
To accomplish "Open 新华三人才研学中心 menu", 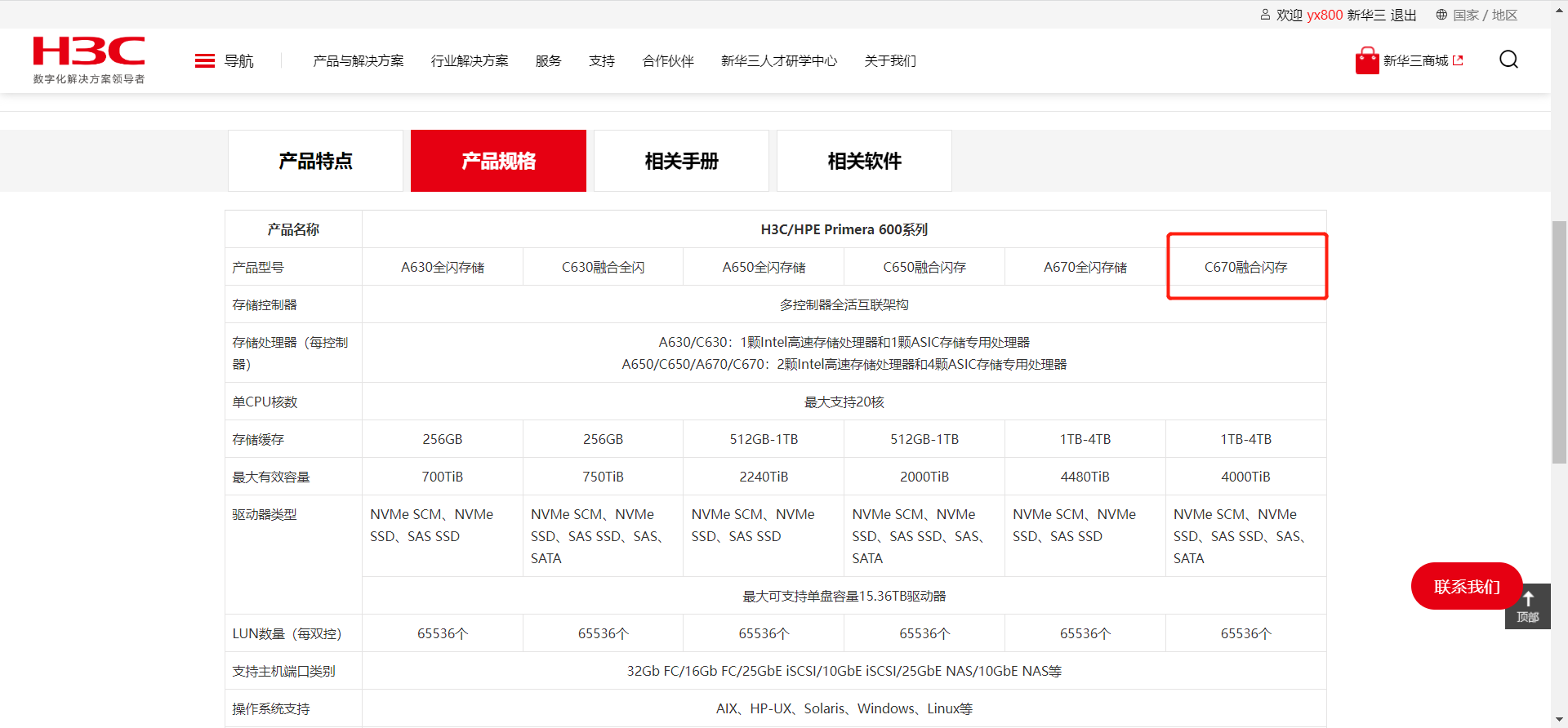I will pyautogui.click(x=779, y=61).
